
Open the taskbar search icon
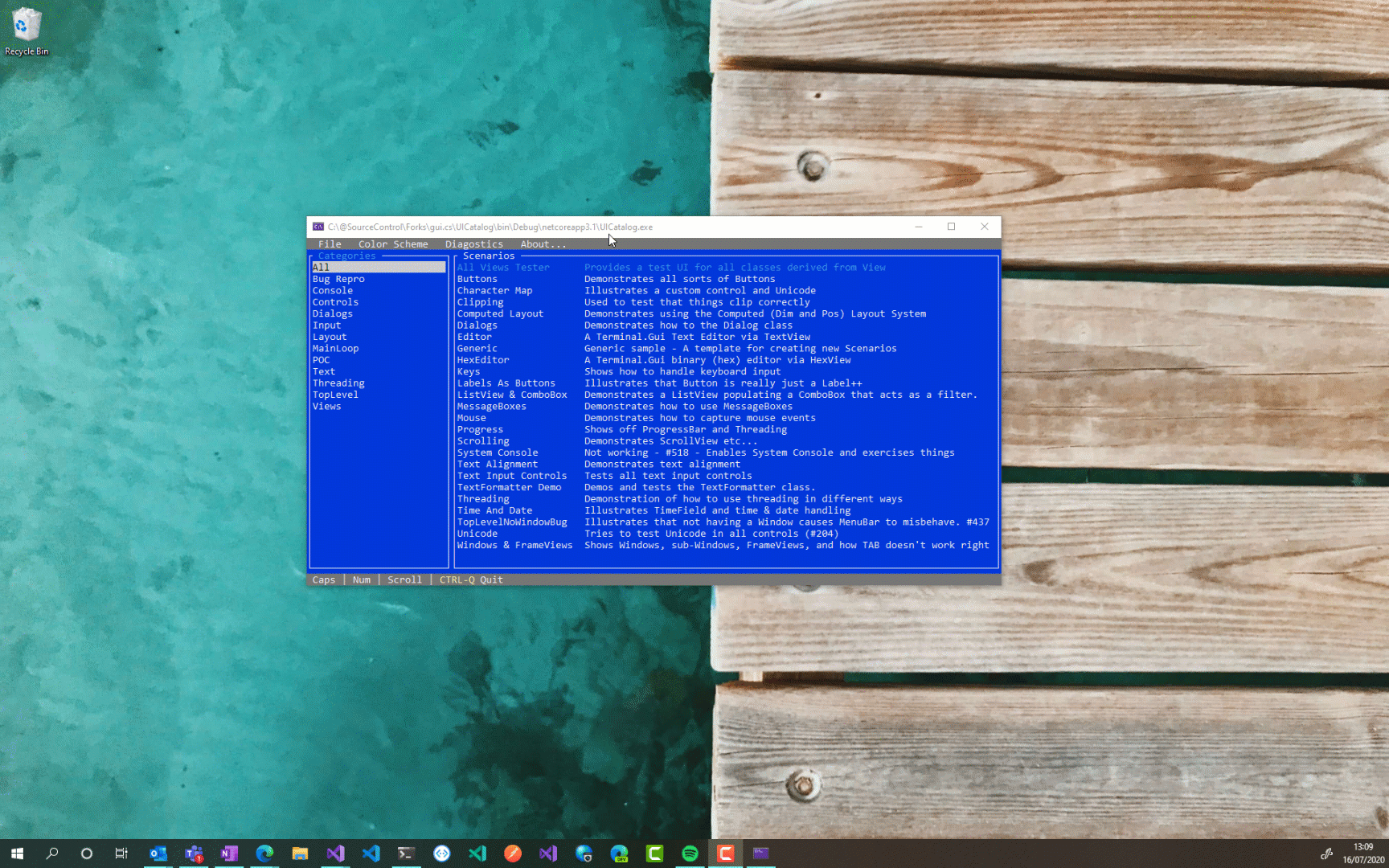(x=52, y=854)
